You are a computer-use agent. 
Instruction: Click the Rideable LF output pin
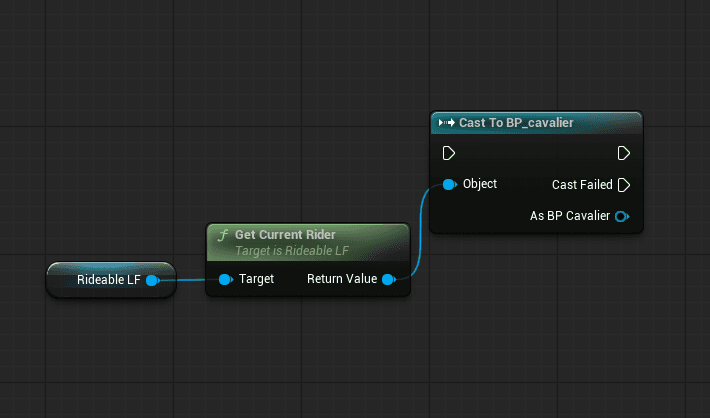(x=153, y=280)
